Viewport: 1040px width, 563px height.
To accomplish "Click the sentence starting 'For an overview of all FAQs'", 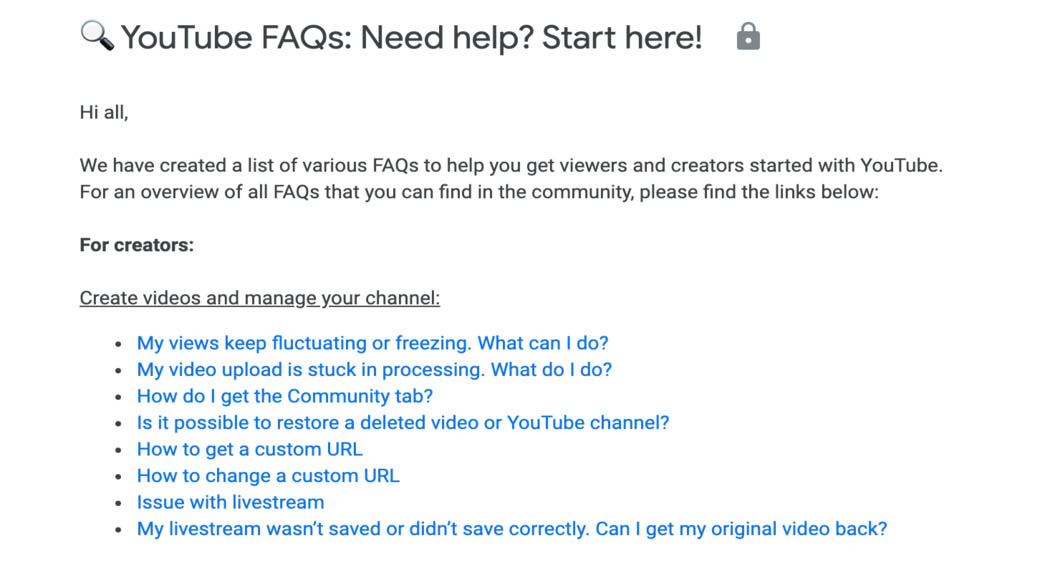I will (478, 192).
